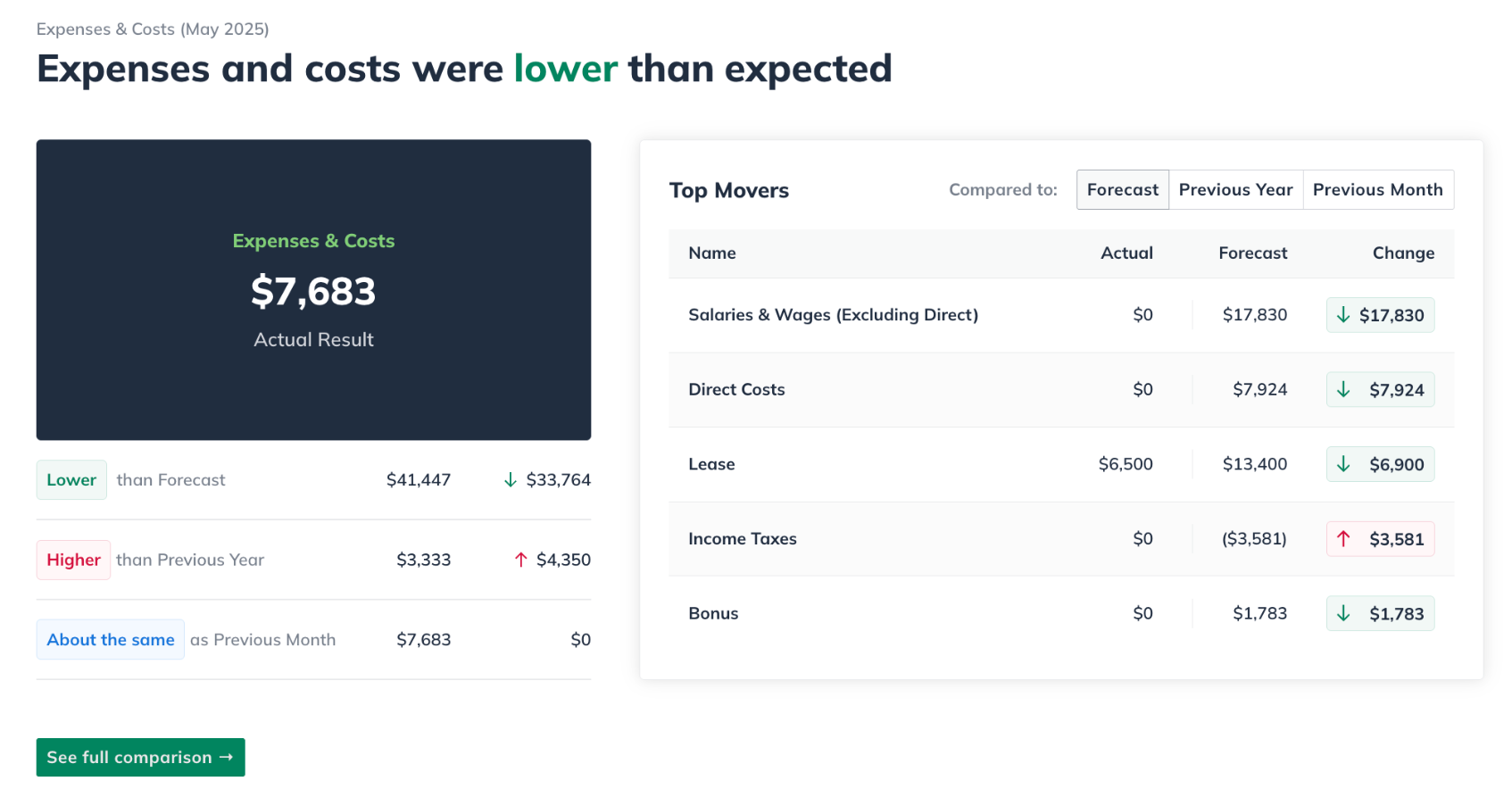Viewport: 1512px width, 789px height.
Task: Select the Forecast comparison toggle
Action: 1122,190
